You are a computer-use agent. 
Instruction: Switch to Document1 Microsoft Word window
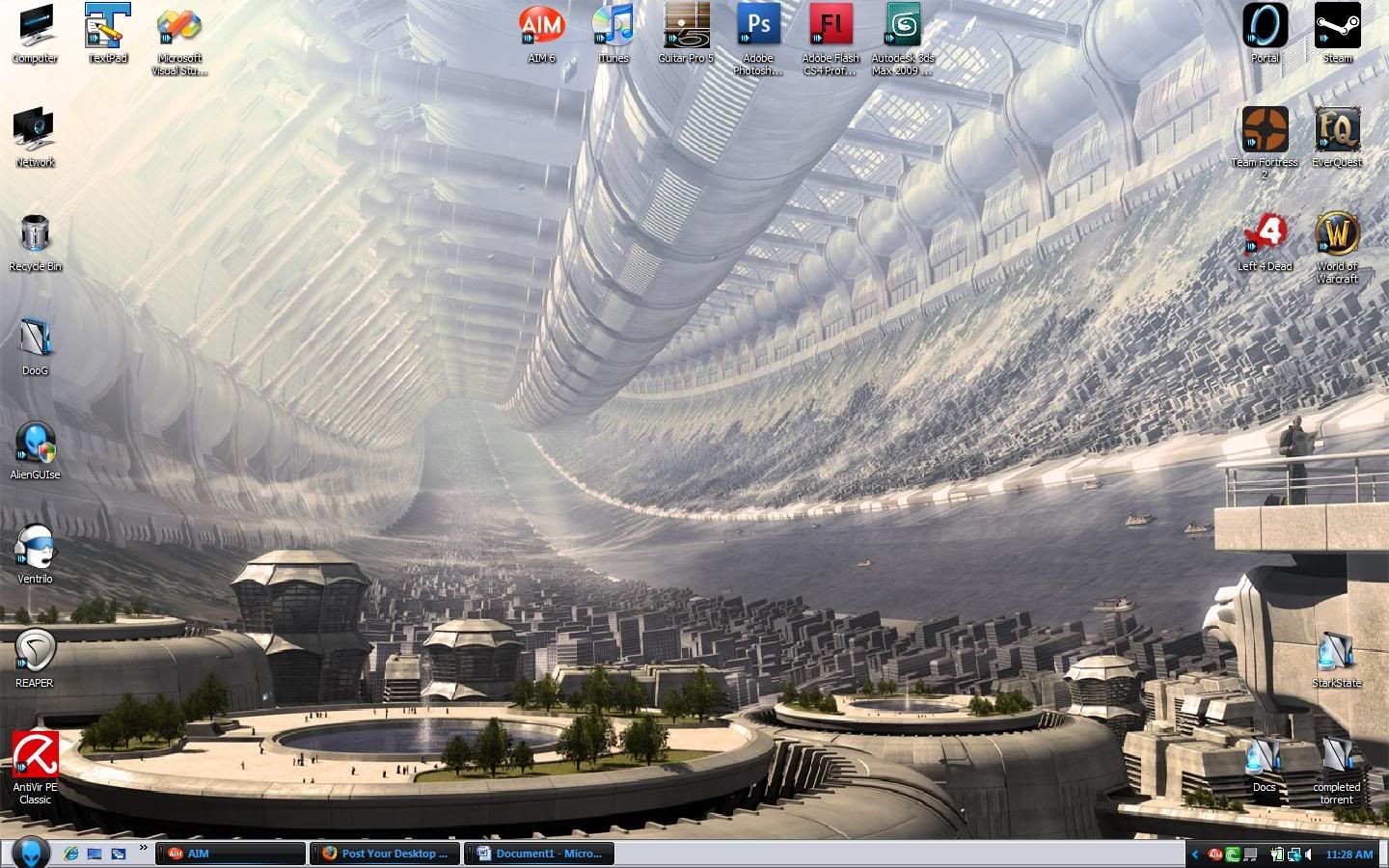(x=539, y=854)
